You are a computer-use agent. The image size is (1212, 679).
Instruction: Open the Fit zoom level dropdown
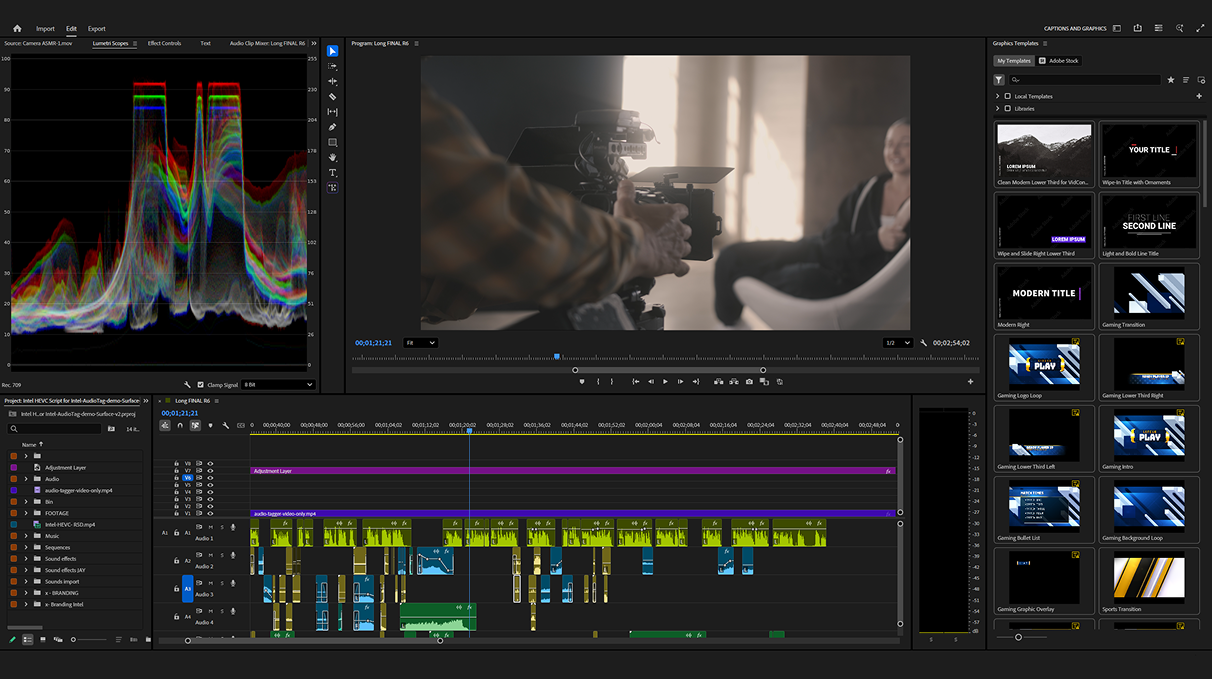click(x=420, y=343)
